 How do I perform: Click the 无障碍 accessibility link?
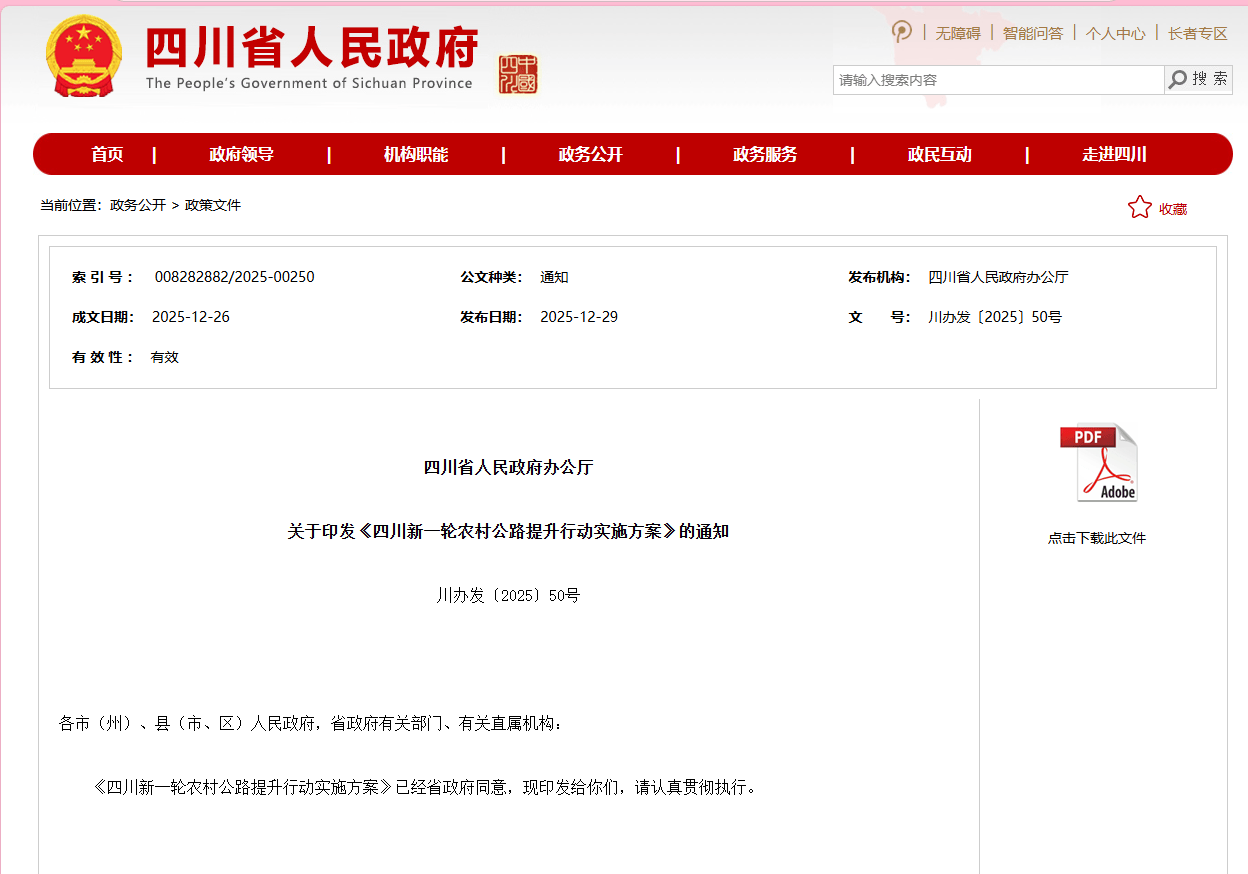point(957,33)
